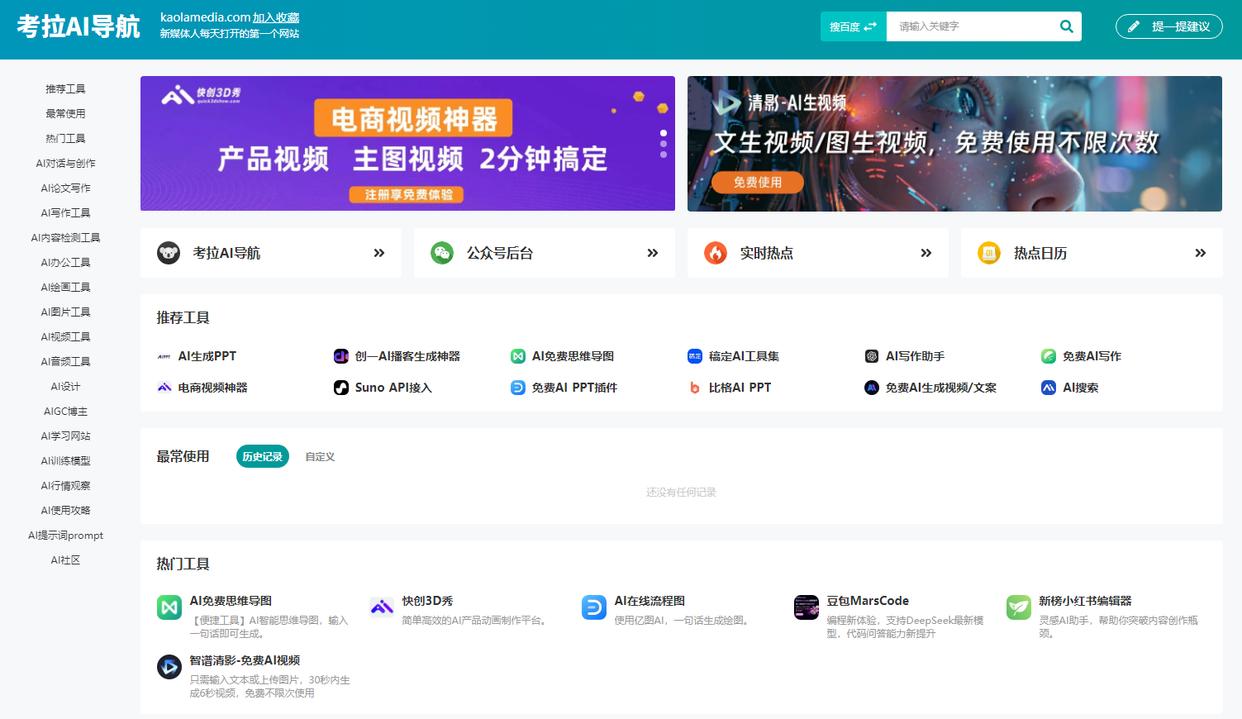Click the AI搜索 icon

click(x=1048, y=387)
